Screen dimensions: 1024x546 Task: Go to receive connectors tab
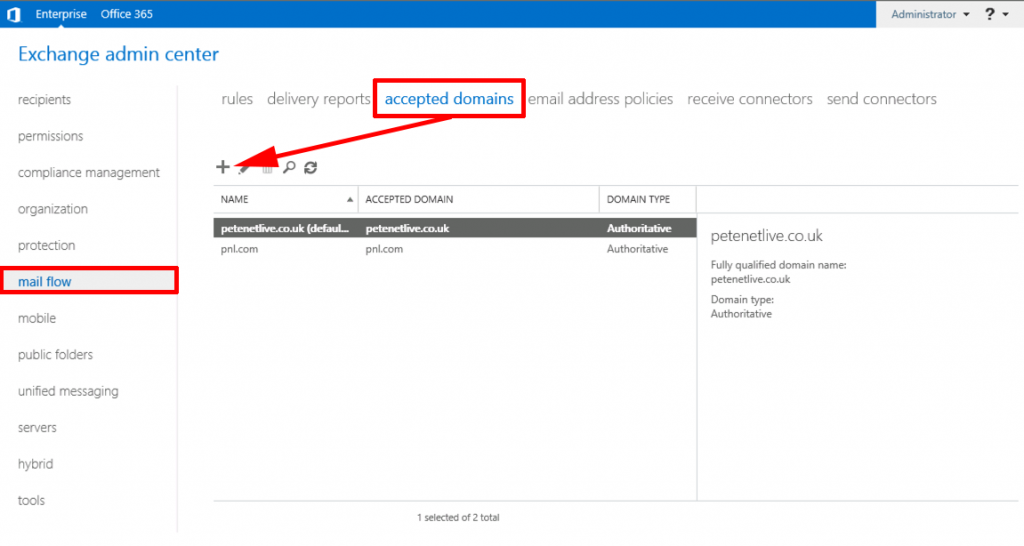(x=749, y=99)
